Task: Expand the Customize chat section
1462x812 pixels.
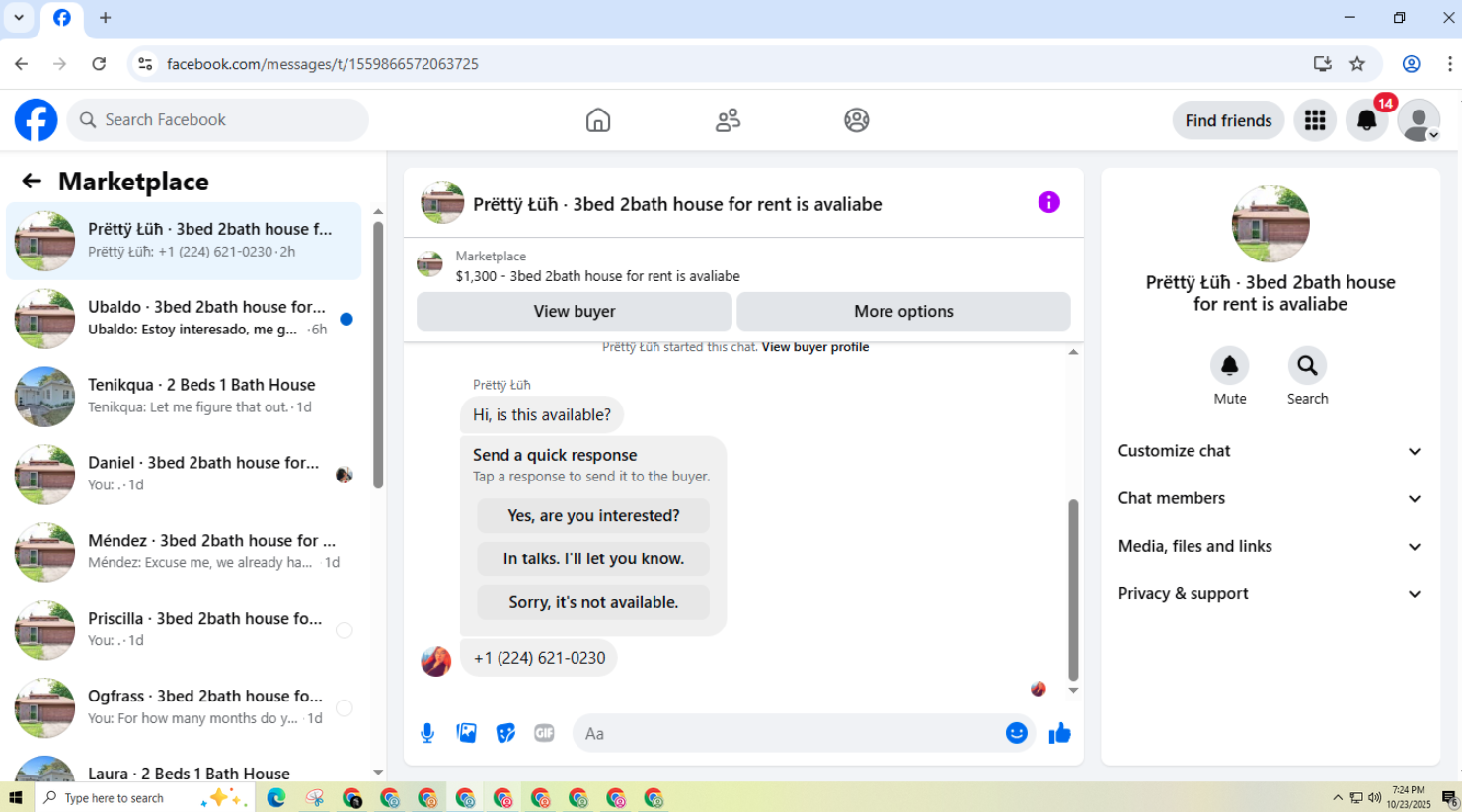Action: coord(1270,451)
